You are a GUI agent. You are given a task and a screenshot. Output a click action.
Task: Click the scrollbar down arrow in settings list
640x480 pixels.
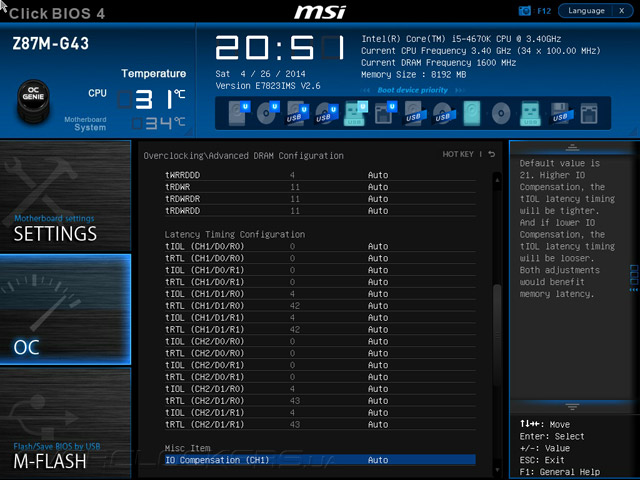pyautogui.click(x=497, y=470)
